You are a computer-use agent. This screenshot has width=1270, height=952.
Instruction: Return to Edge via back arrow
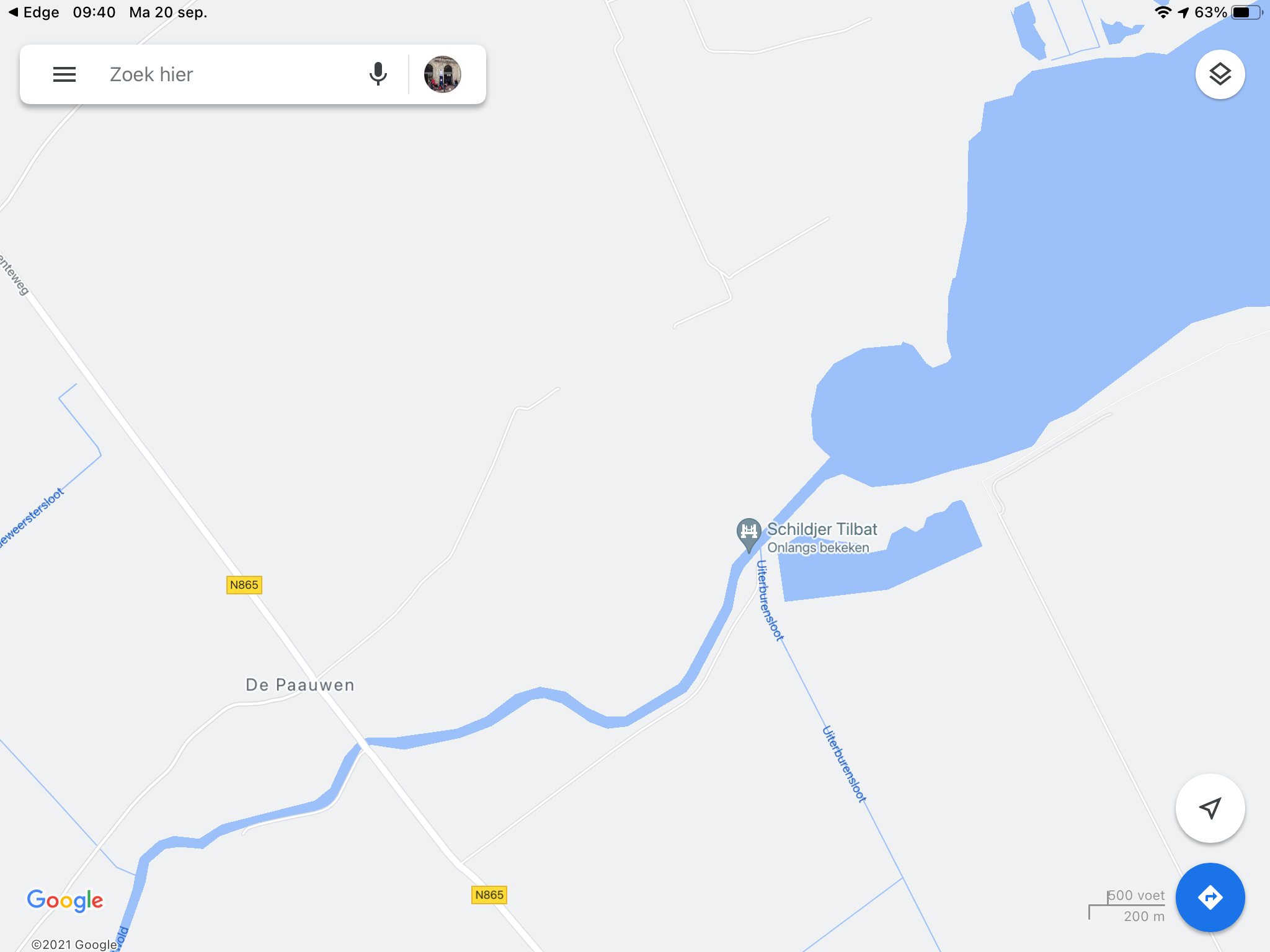[33, 12]
